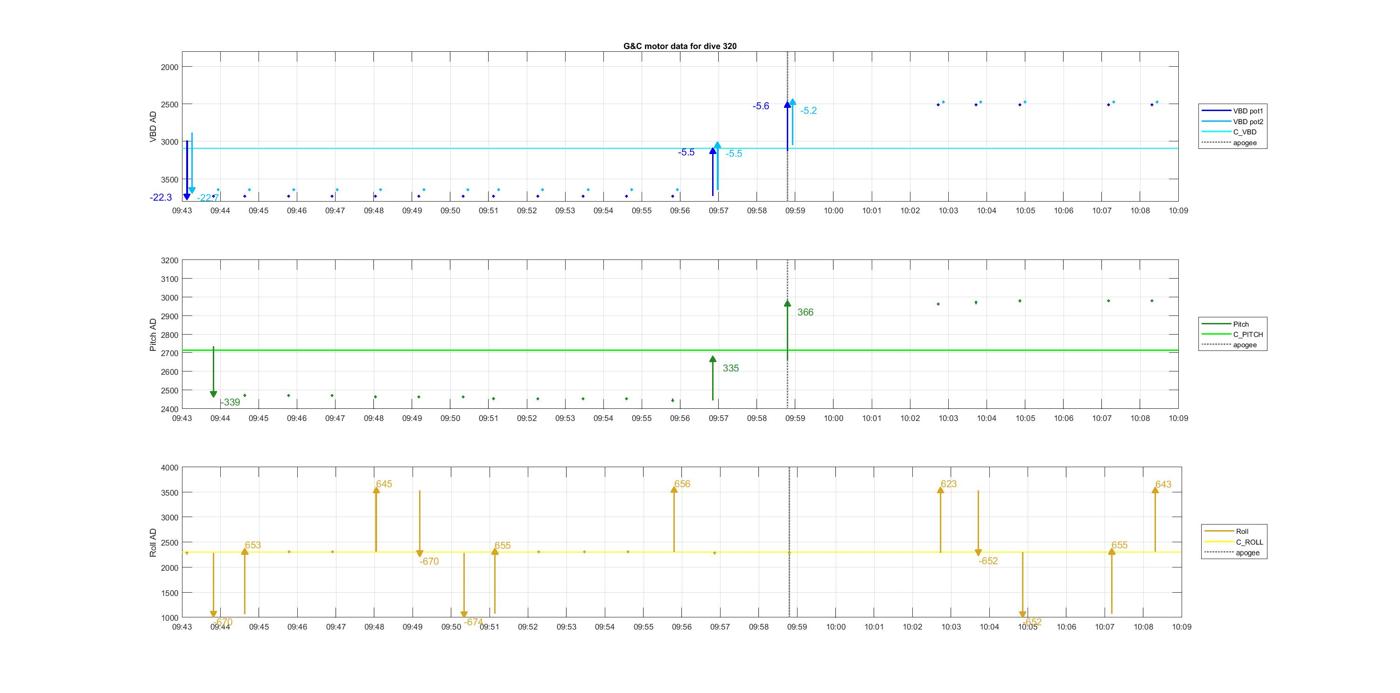
Task: Click the '4000' tick on Roll axis
Action: (169, 468)
